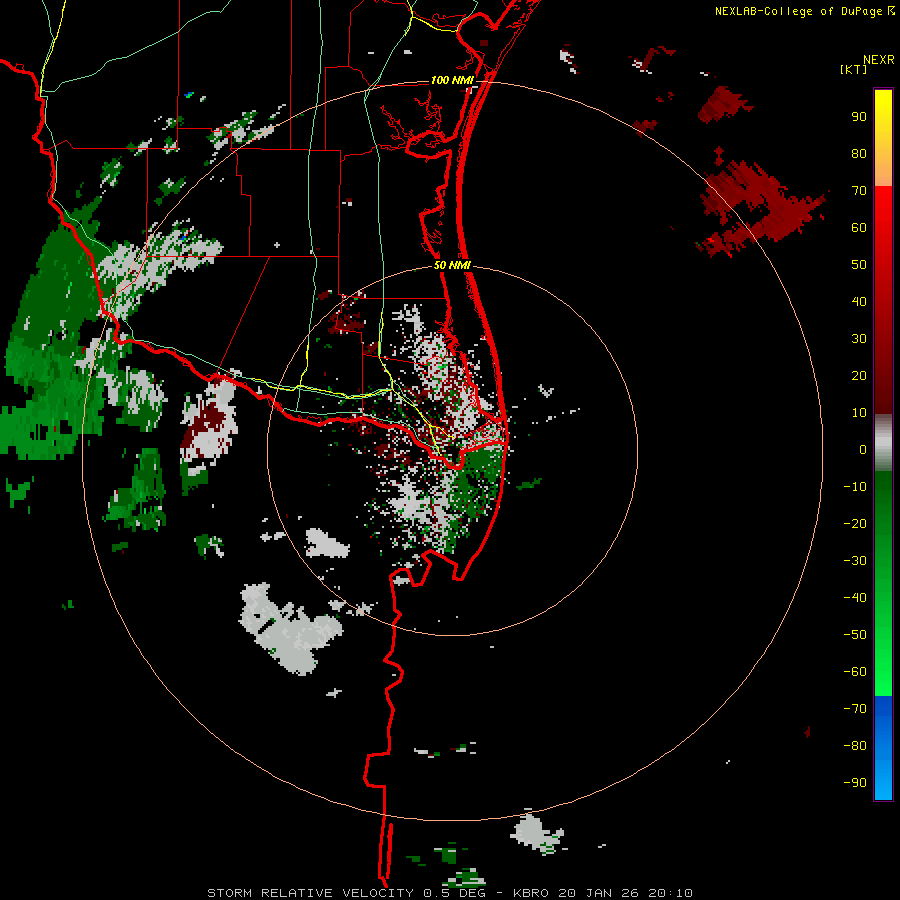The image size is (900, 900).
Task: Click the positive 90 scale value
Action: 859,117
